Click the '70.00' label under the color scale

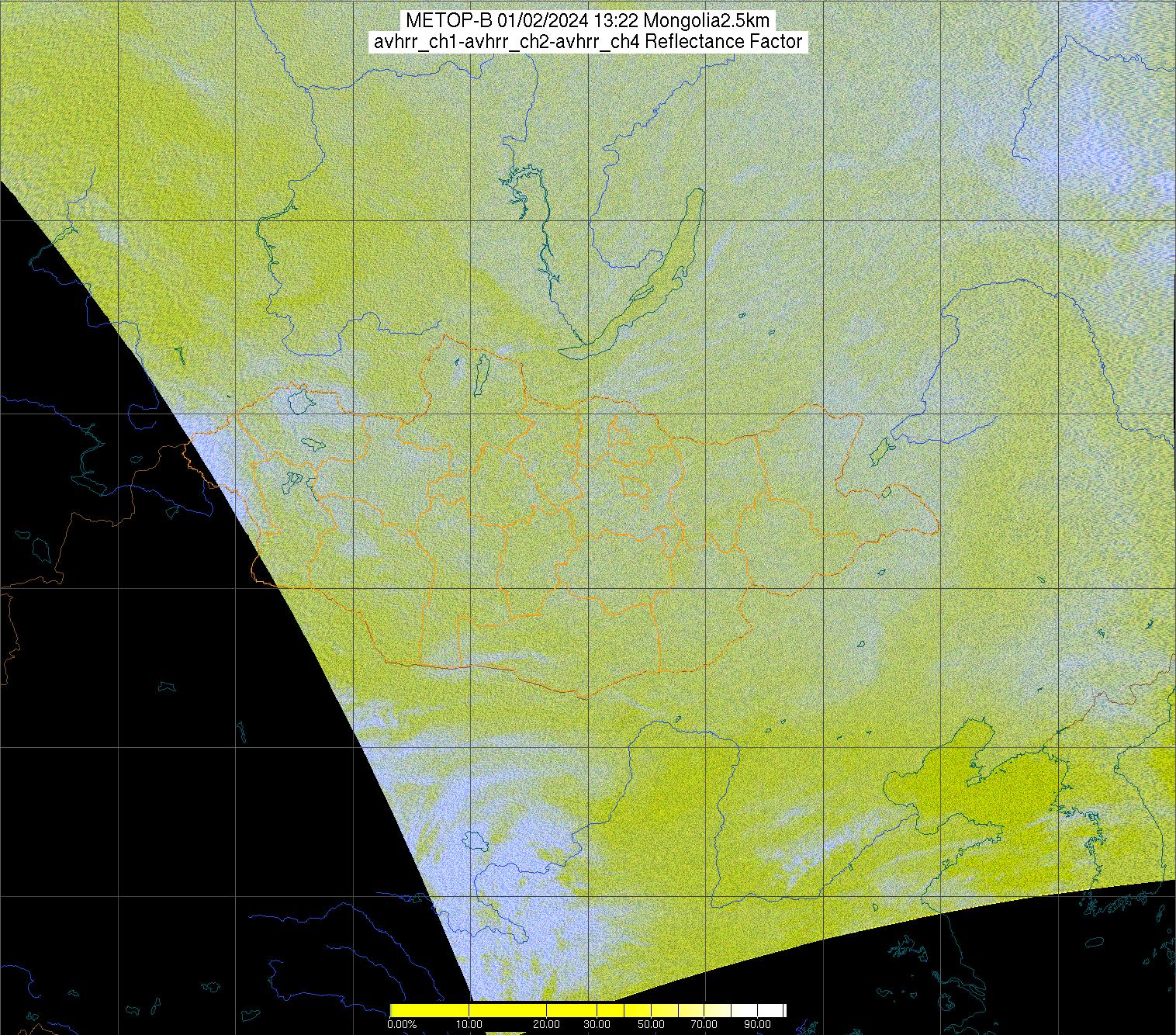pyautogui.click(x=704, y=1024)
